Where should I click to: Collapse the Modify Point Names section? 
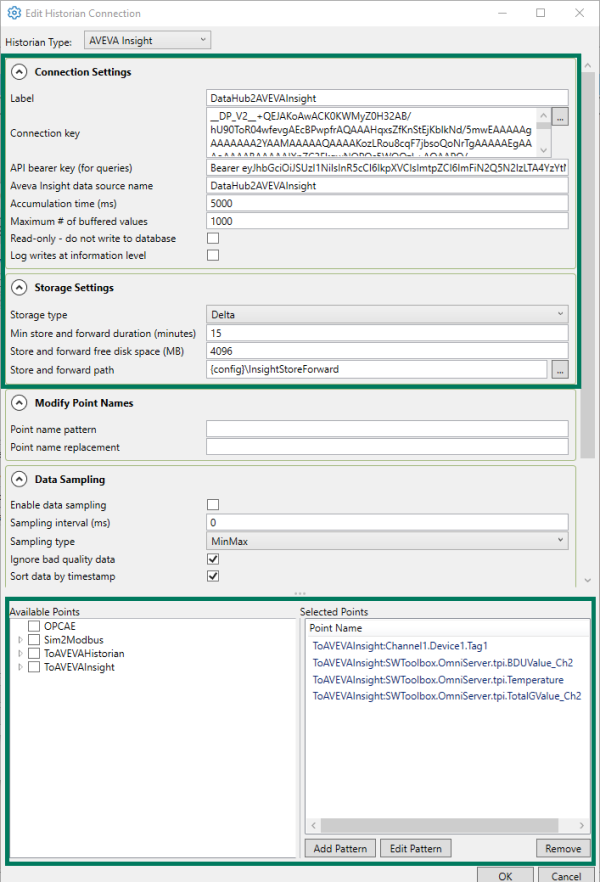point(19,402)
